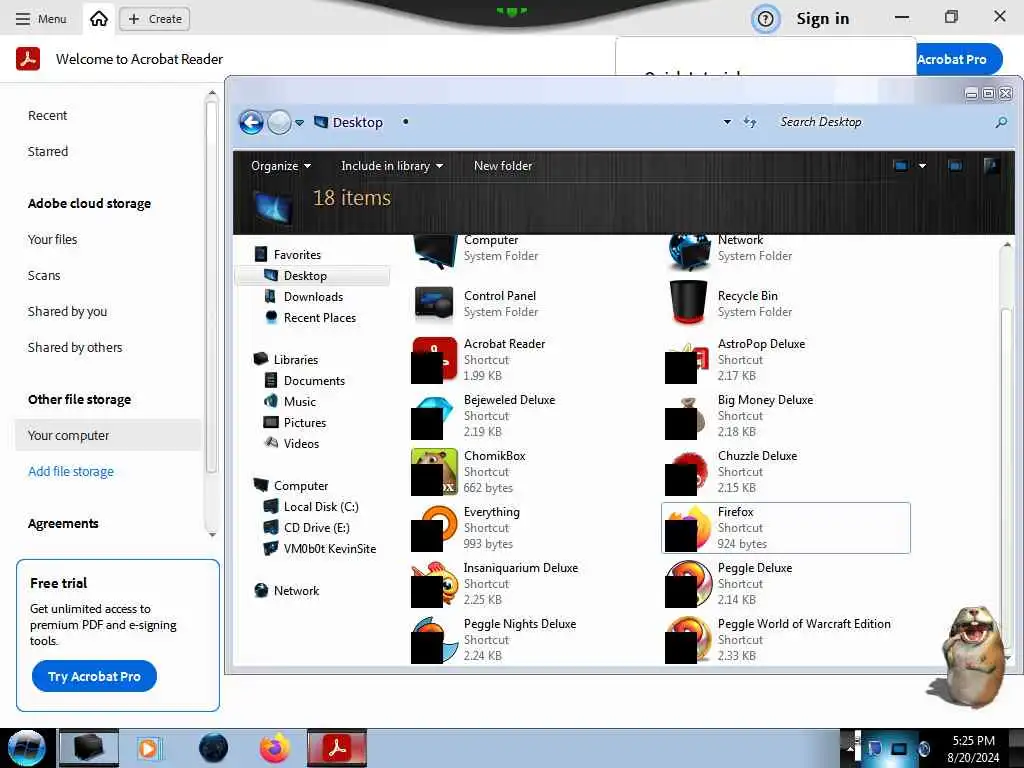Select Music library in navigation tree
The width and height of the screenshot is (1024, 768).
[x=299, y=402]
